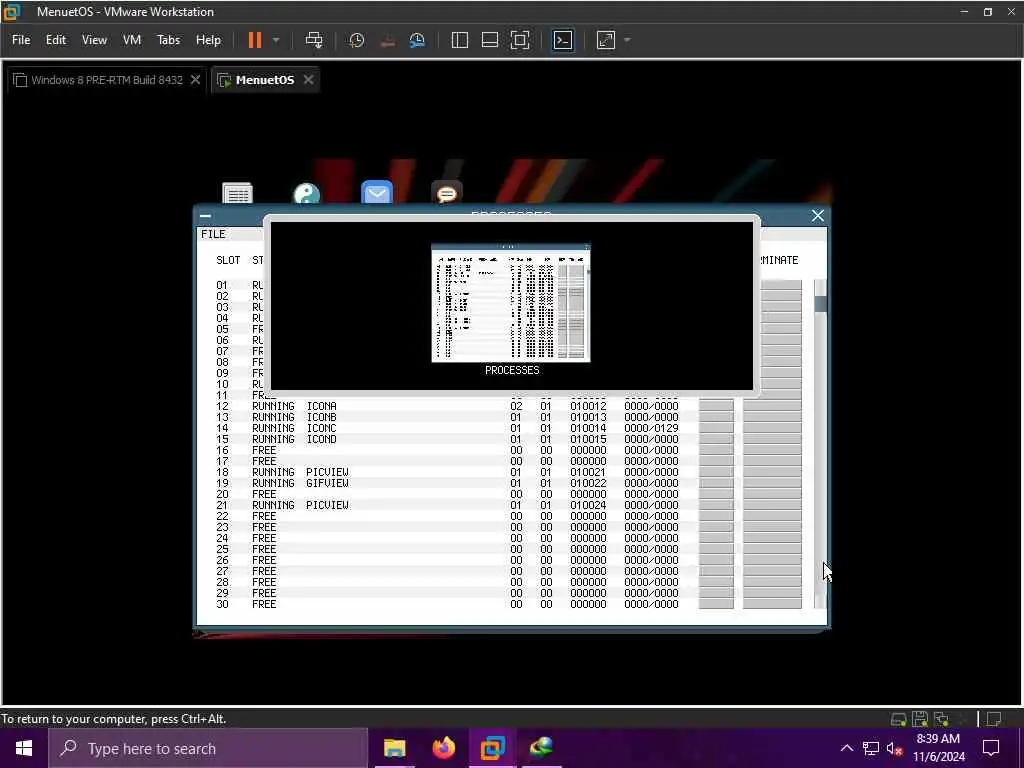
Task: Send Ctrl+Alt+Del to the virtual machine
Action: tap(314, 40)
